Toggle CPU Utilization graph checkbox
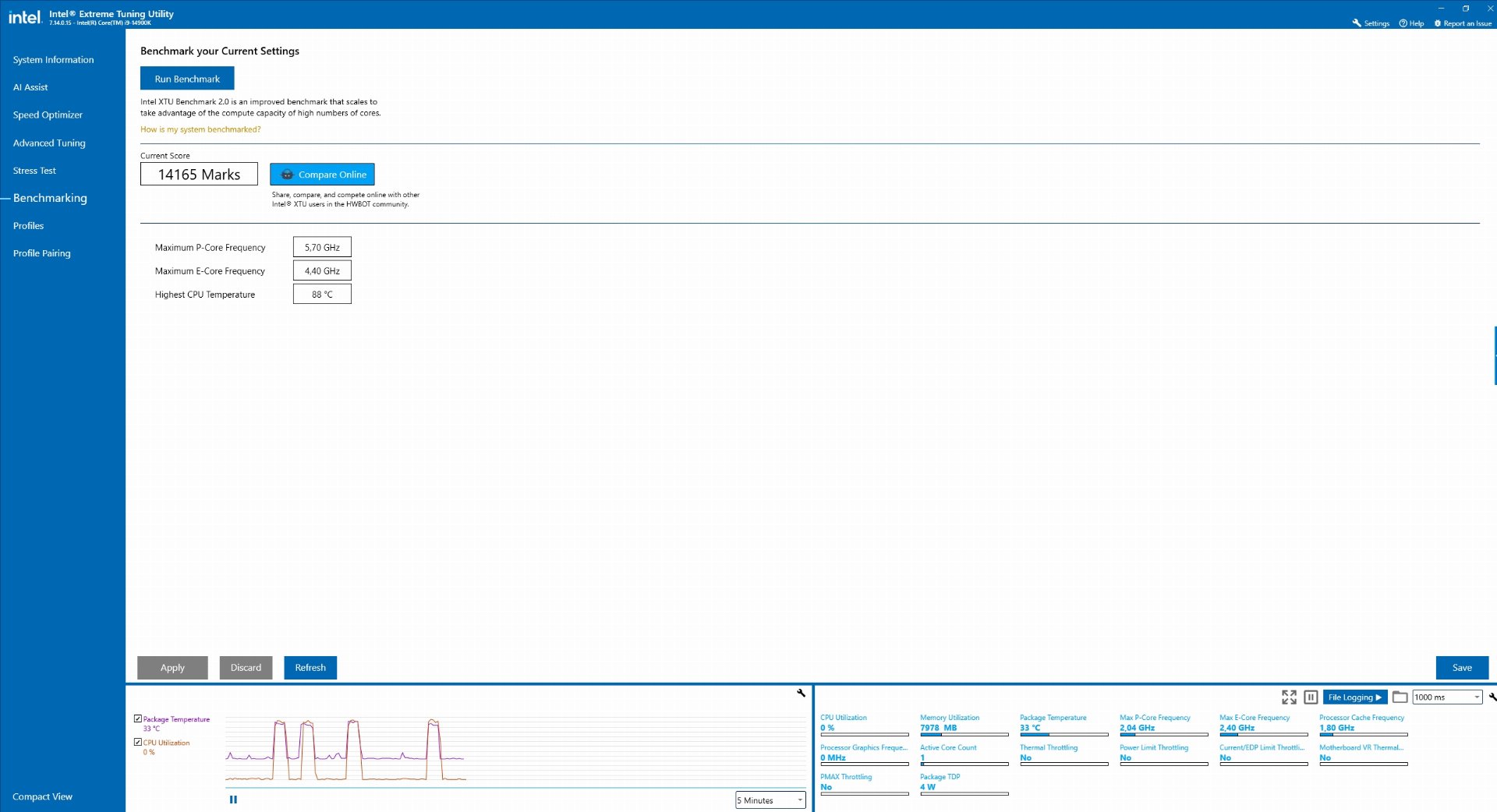1497x812 pixels. click(x=138, y=742)
